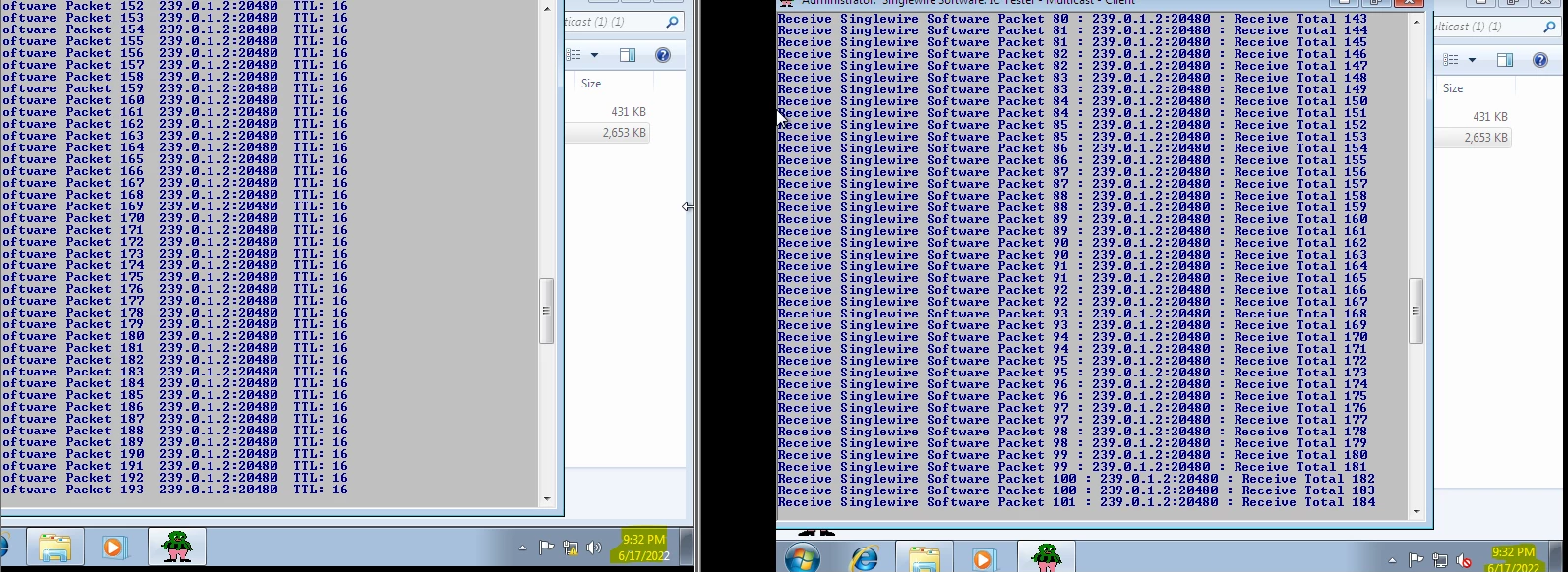Screen dimensions: 1568x577
Task: Select Multicast client app in right taskbar
Action: pos(1046,558)
